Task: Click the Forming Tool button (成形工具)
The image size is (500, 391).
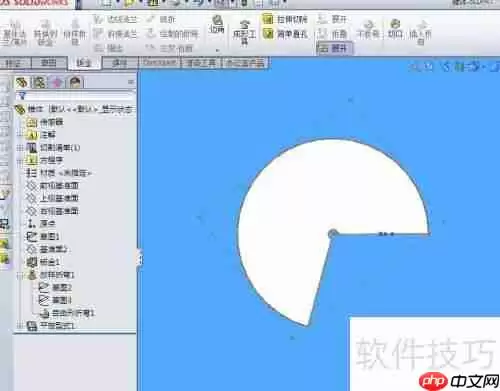Action: [244, 32]
